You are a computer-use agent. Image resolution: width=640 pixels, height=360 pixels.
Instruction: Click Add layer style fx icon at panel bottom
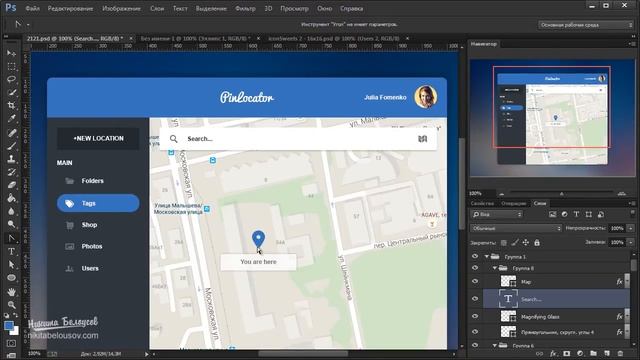(x=553, y=353)
